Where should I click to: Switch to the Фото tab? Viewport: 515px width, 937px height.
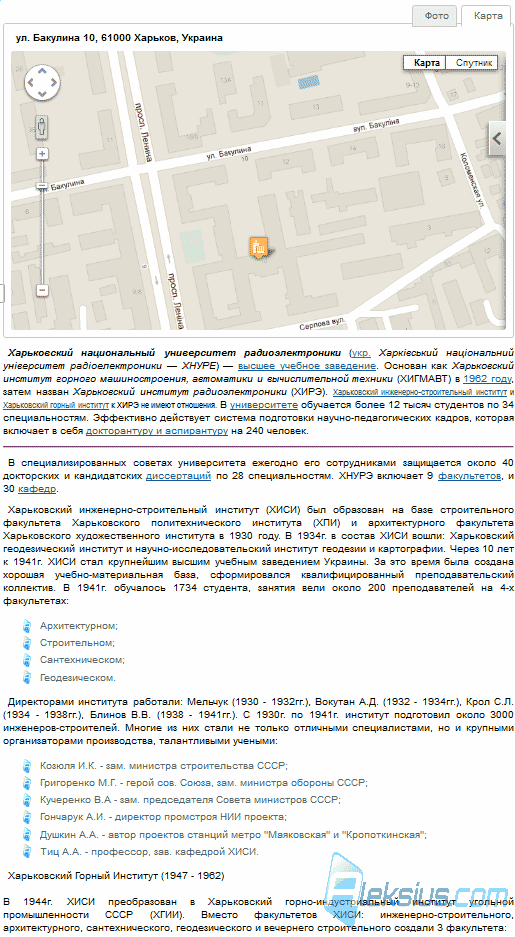(x=436, y=16)
